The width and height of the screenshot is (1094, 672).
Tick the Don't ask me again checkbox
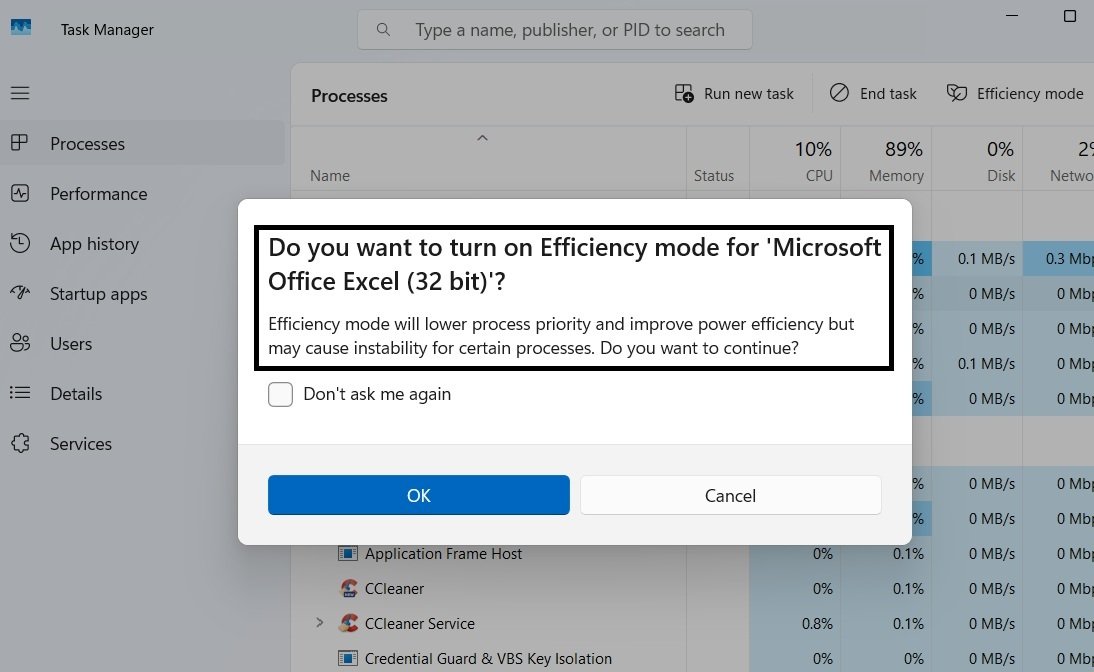coord(280,394)
